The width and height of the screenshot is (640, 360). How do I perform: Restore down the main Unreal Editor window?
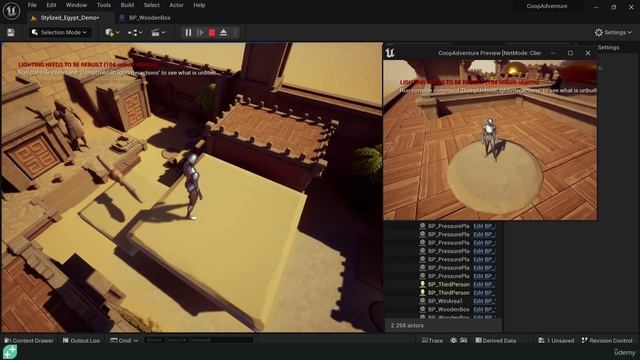[x=613, y=7]
